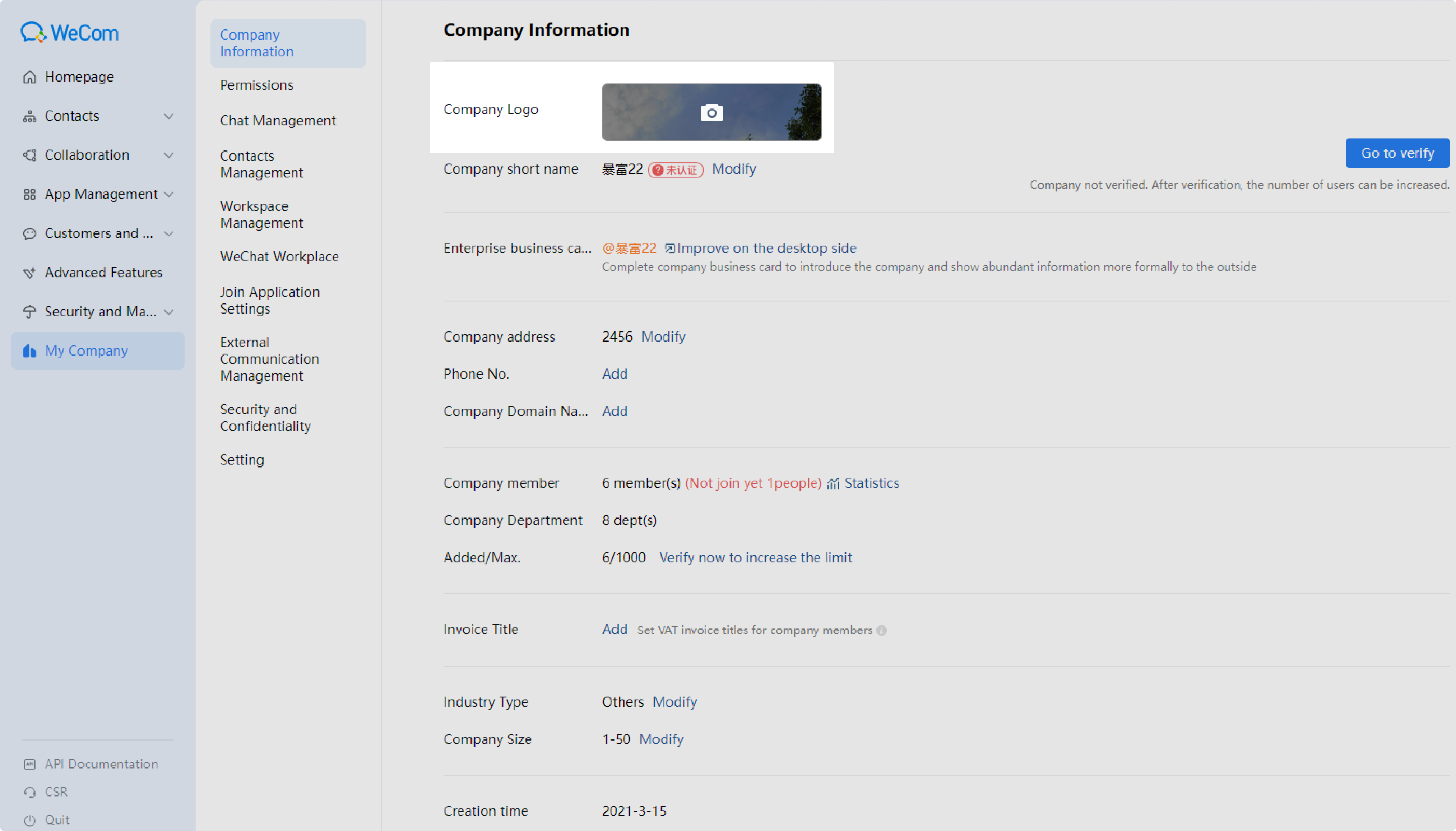Expand the Collaboration menu chevron

point(168,155)
